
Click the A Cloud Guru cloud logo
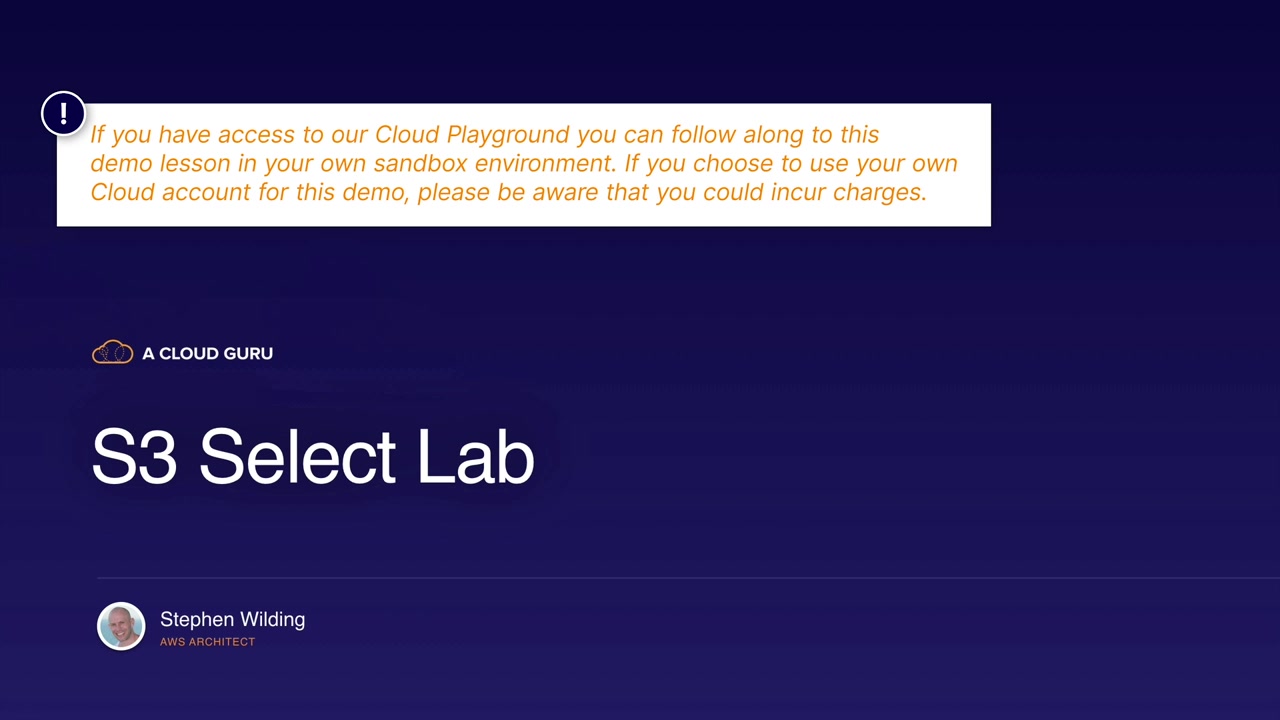(x=112, y=353)
